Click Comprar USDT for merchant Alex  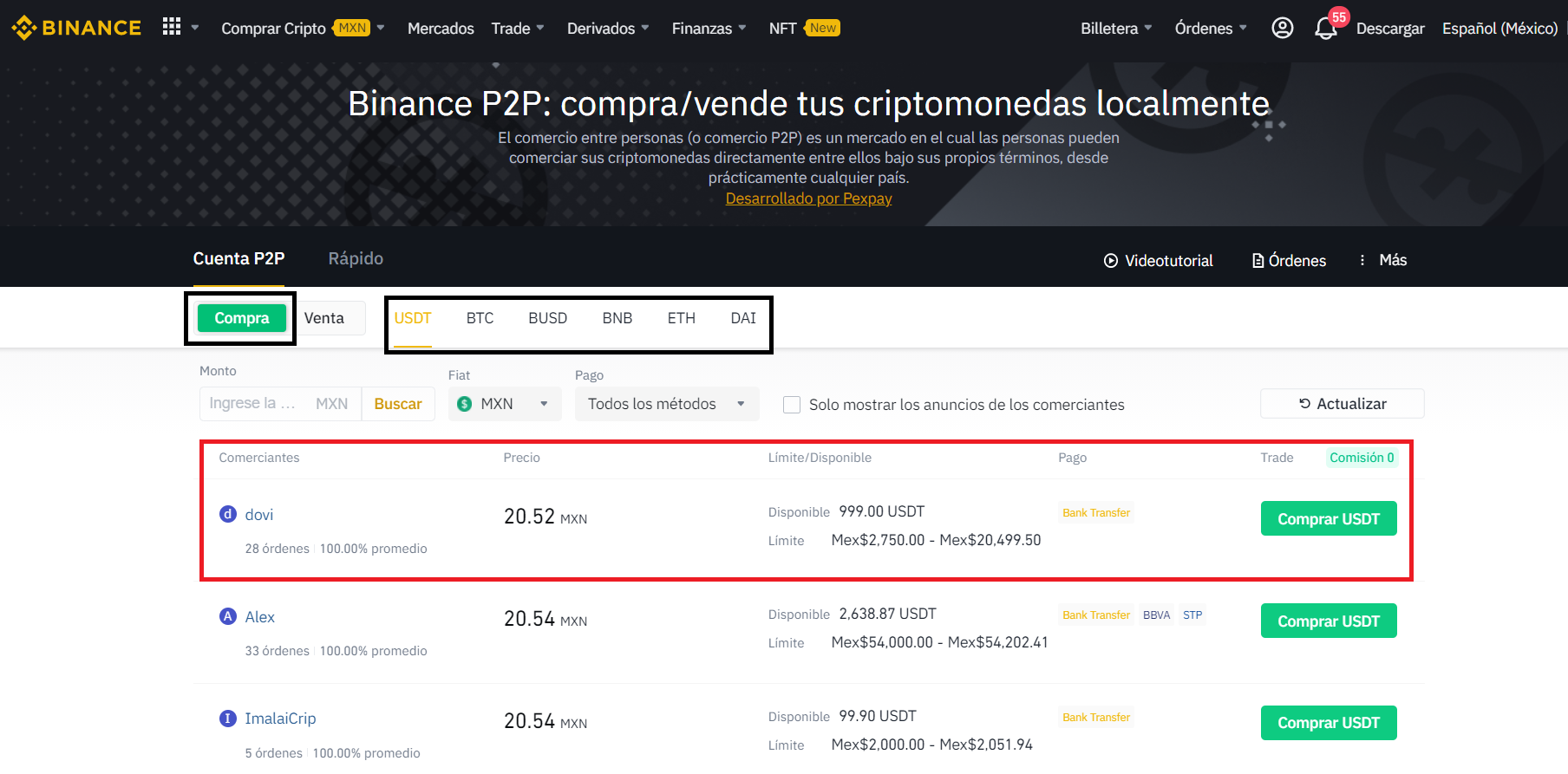coord(1329,621)
